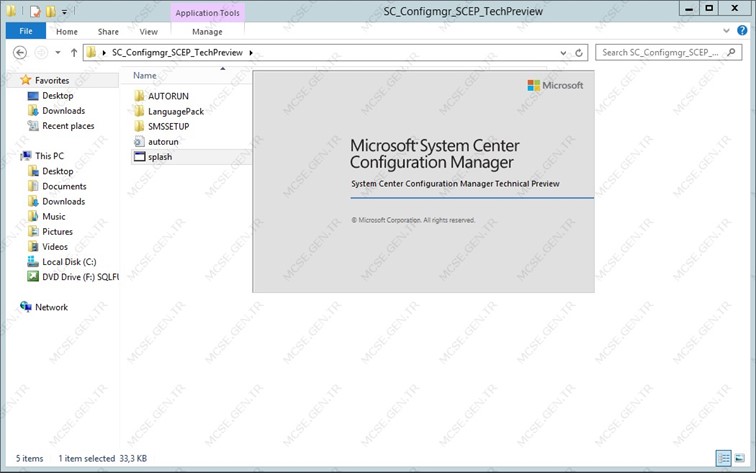This screenshot has width=756, height=473.
Task: Expand breadcrumb arrow after SC_Configmgr_SCEP_TechPreview
Action: tap(251, 53)
